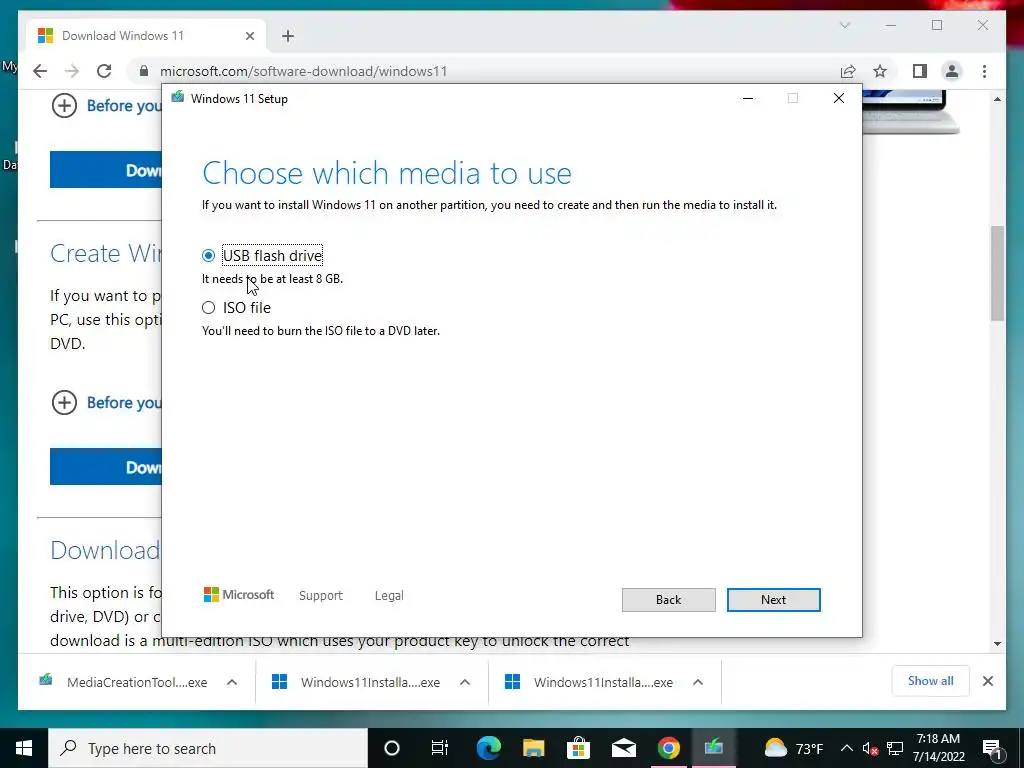1024x768 pixels.
Task: Reload the Download Windows 11 page
Action: [104, 71]
